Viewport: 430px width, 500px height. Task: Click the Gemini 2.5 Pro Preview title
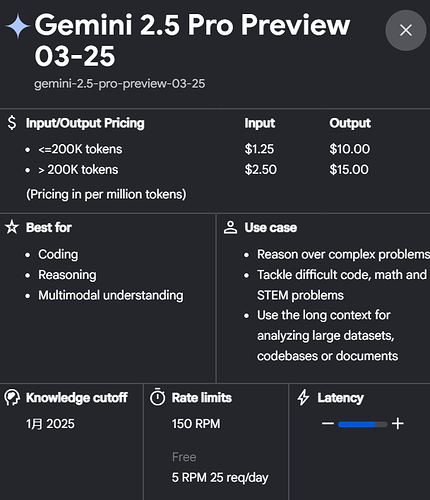click(x=192, y=40)
